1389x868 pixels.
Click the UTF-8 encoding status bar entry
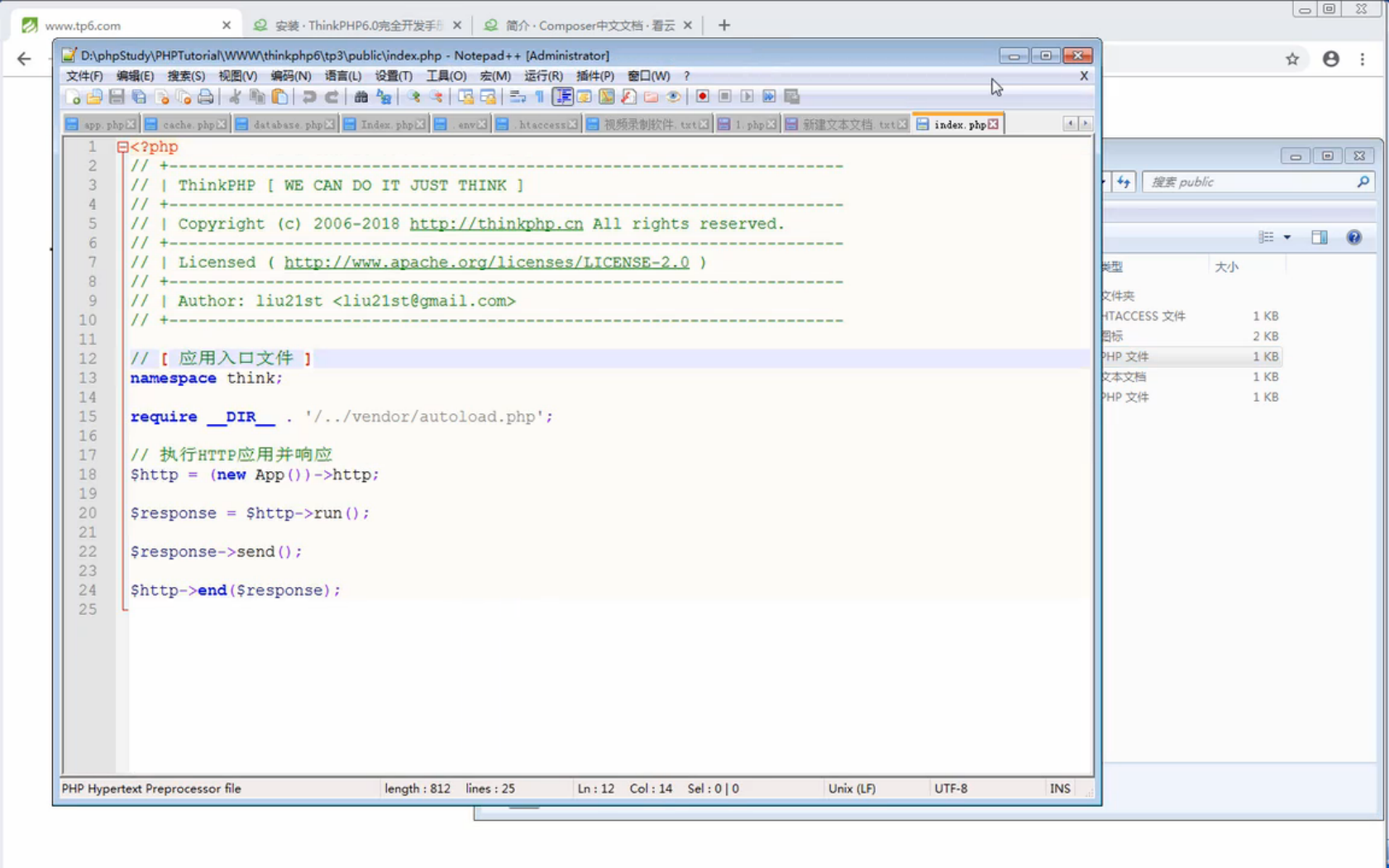click(951, 789)
